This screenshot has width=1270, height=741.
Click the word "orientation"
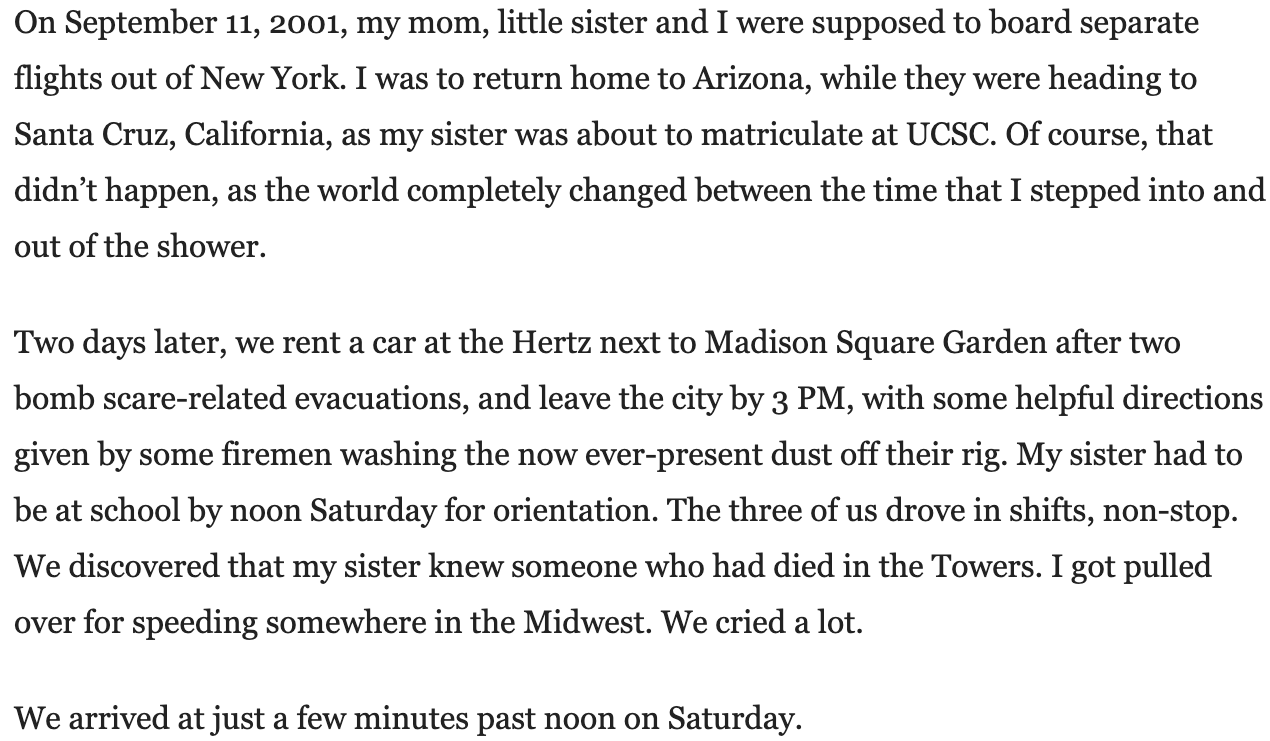(575, 511)
